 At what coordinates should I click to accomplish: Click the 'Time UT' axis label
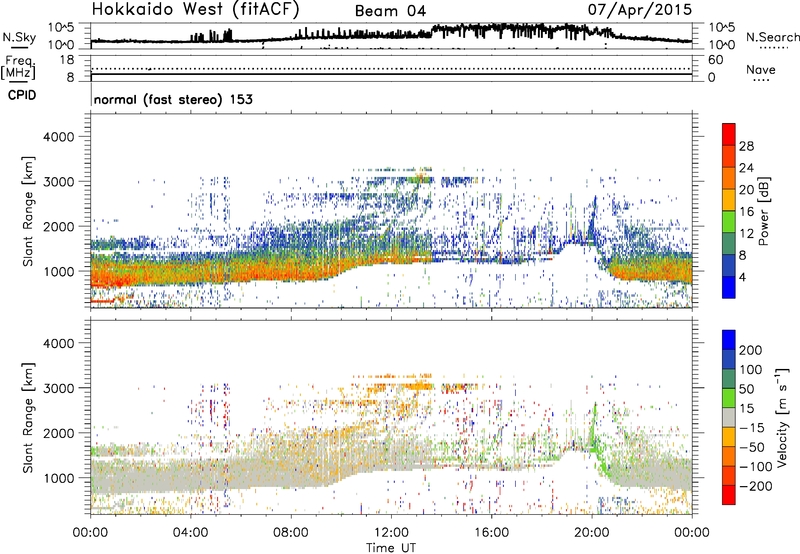[x=391, y=547]
